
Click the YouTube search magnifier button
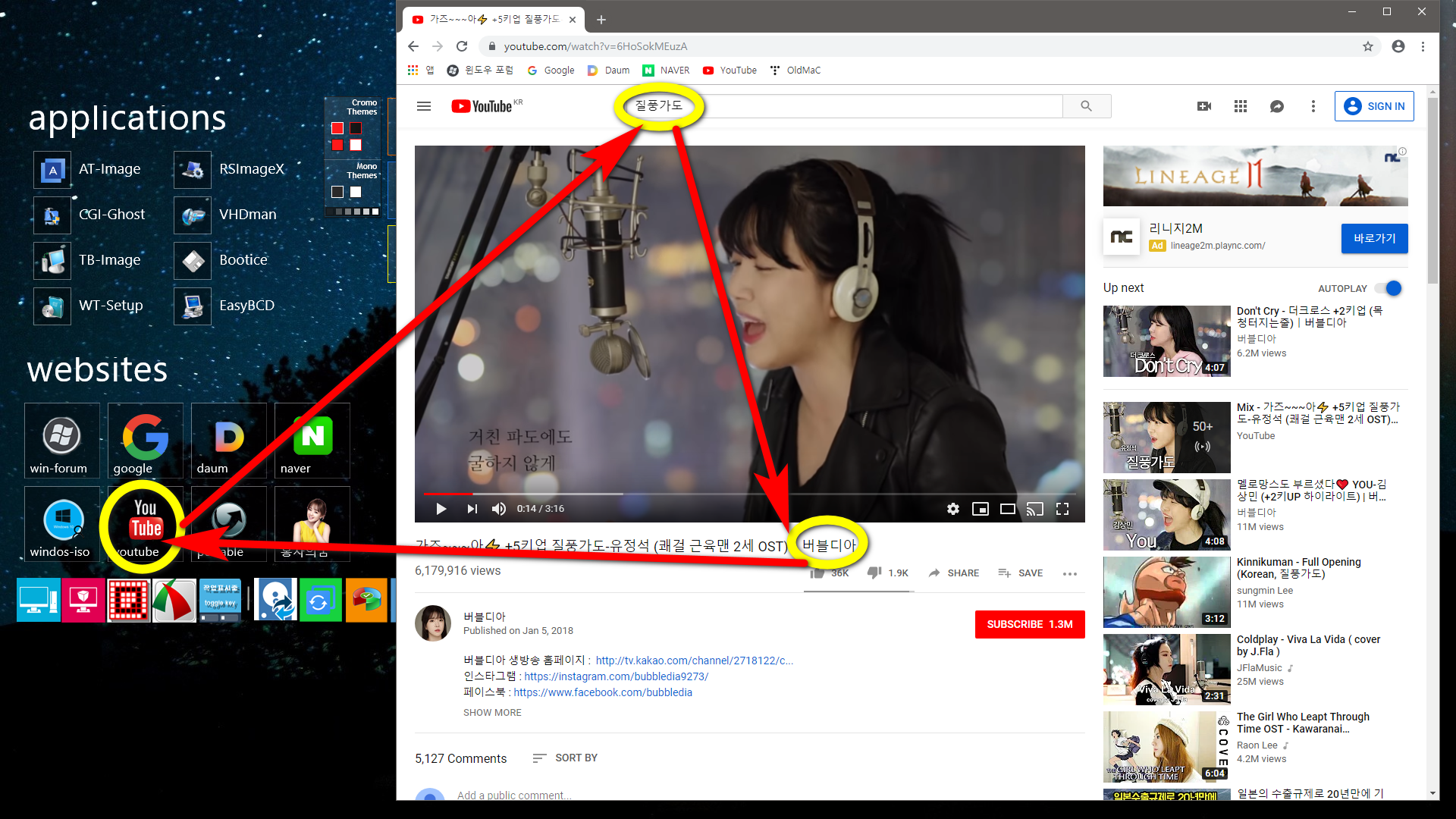(x=1087, y=106)
